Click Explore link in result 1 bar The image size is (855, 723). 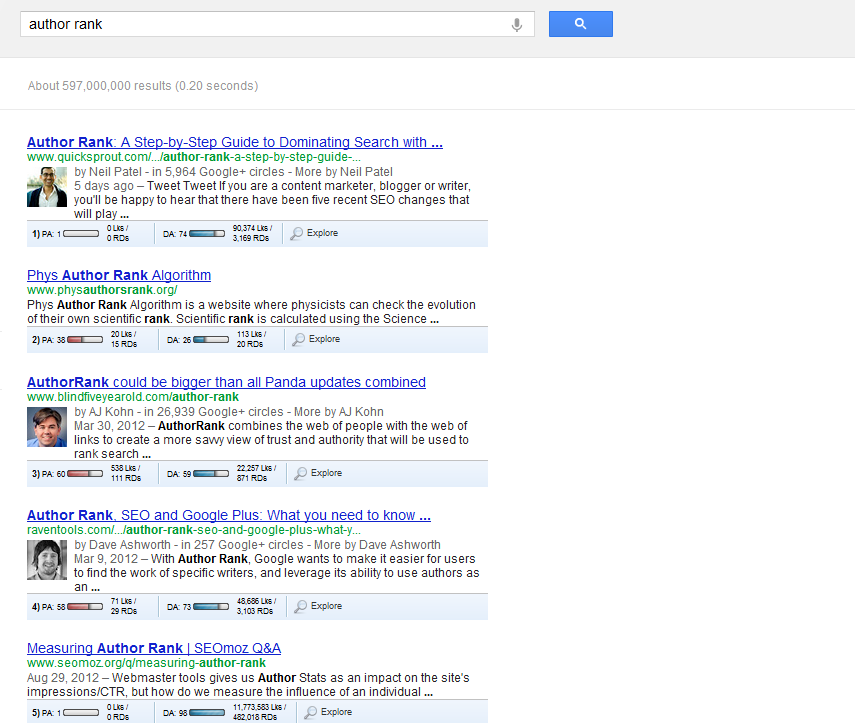click(x=322, y=233)
